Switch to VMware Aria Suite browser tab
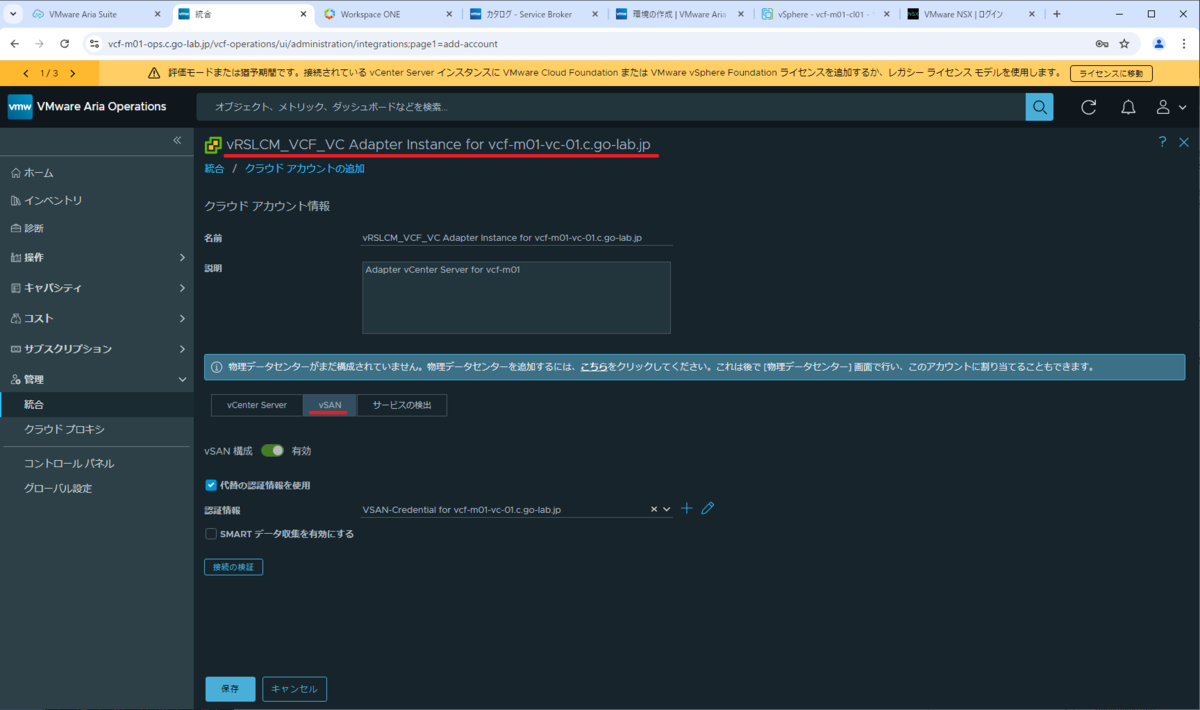Screen dimensions: 1200x710 pyautogui.click(x=94, y=15)
